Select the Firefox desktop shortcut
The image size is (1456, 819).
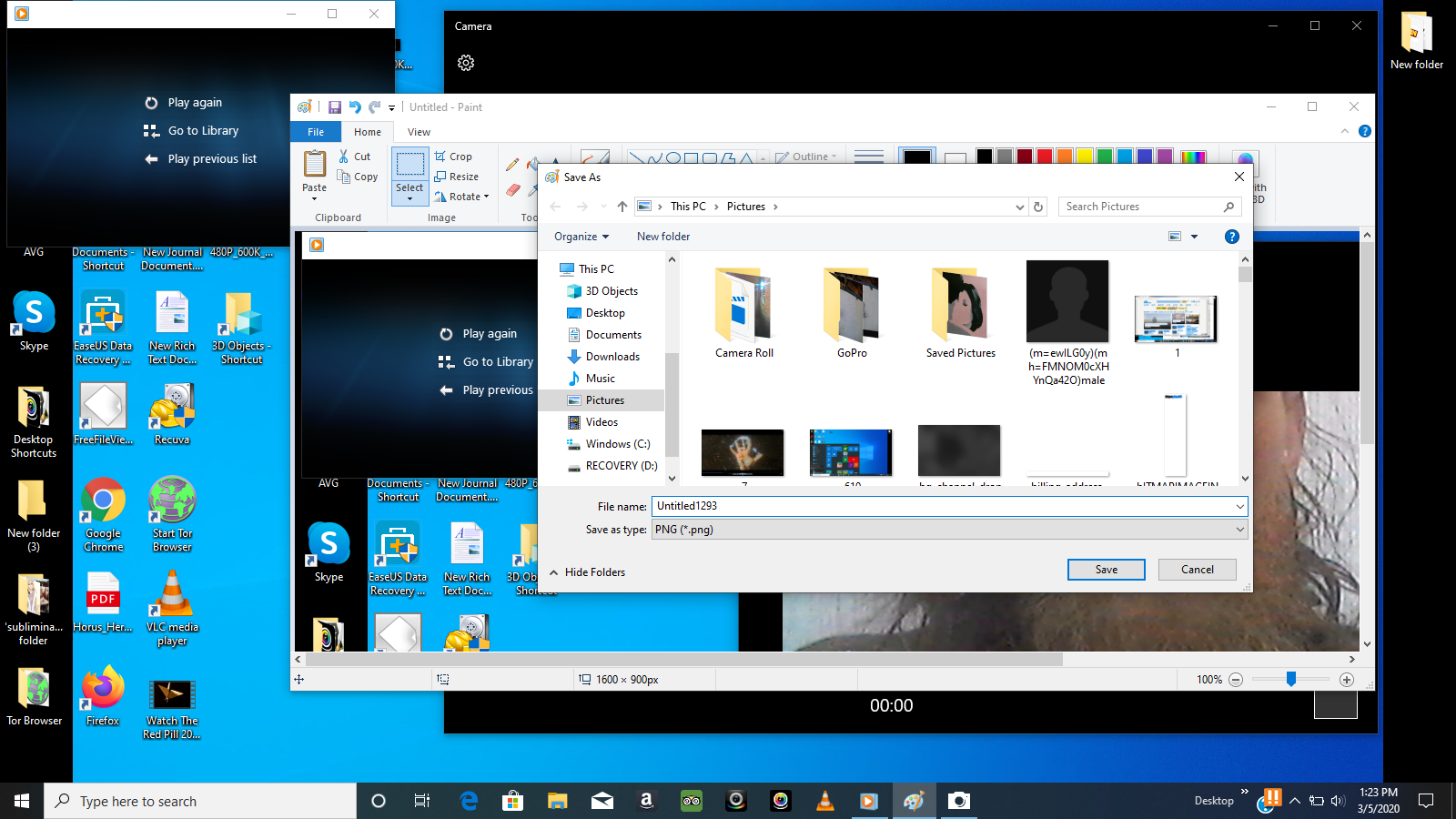(103, 696)
